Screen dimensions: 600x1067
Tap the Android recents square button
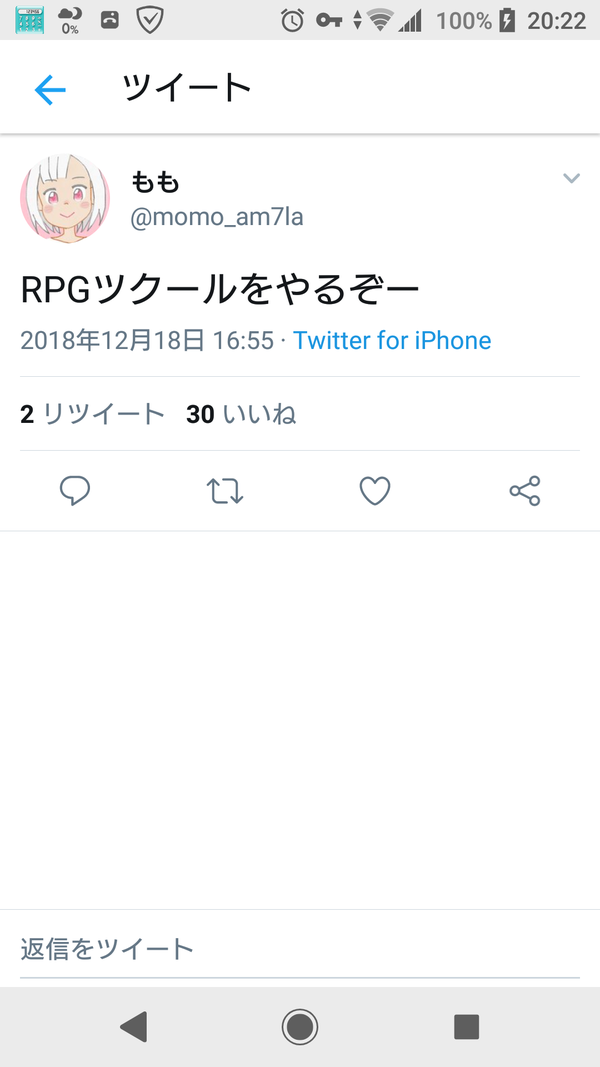click(x=467, y=1026)
